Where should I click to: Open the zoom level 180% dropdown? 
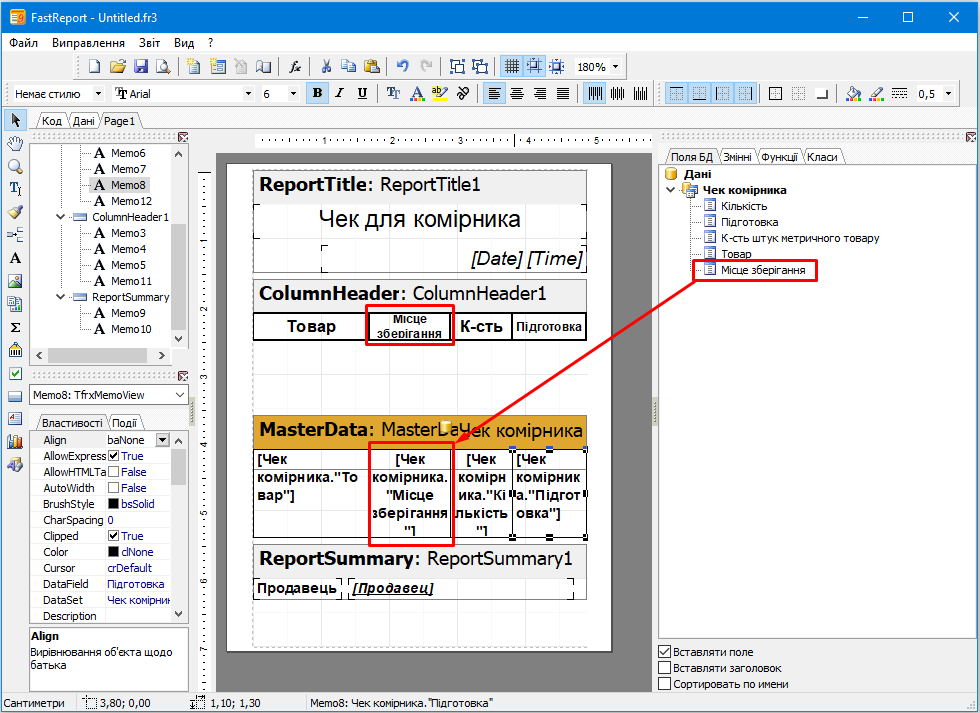pyautogui.click(x=615, y=67)
